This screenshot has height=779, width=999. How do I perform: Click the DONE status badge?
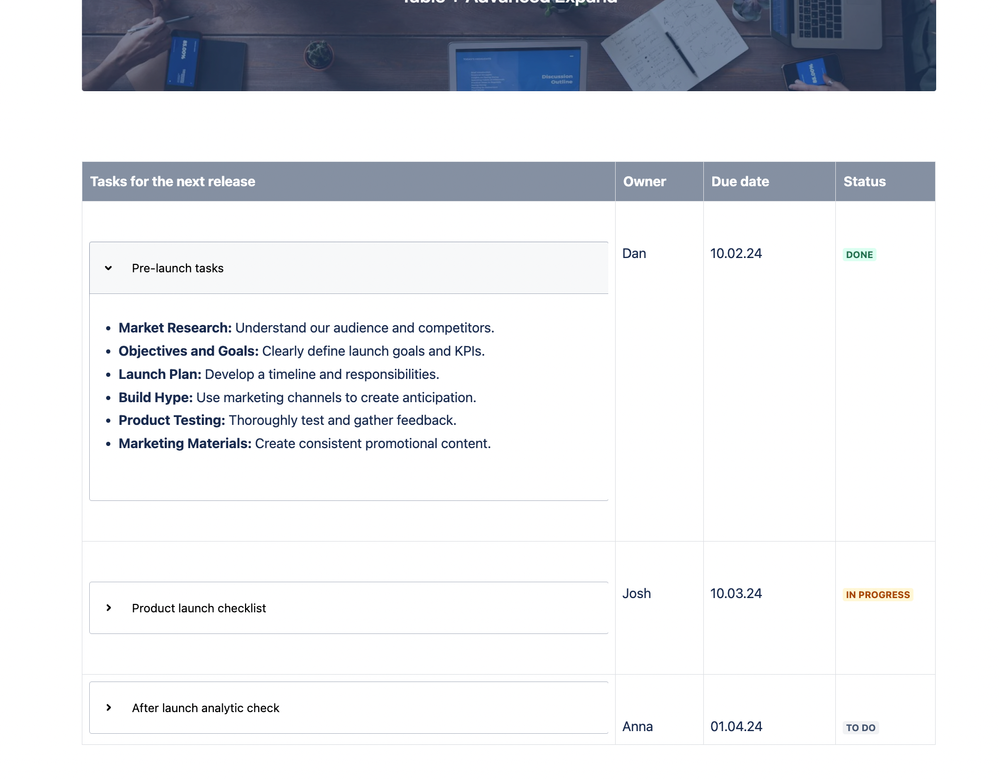(859, 255)
